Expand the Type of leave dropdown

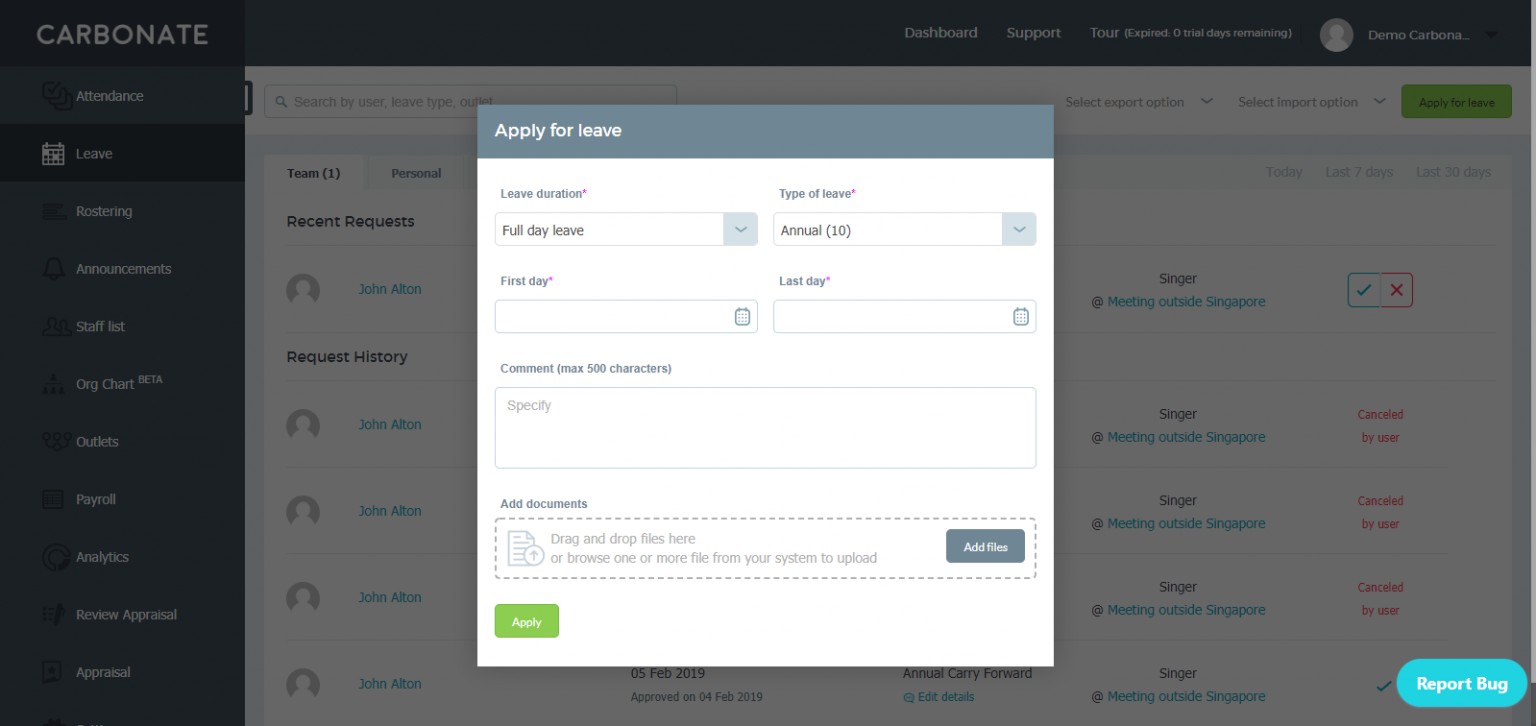(1018, 230)
